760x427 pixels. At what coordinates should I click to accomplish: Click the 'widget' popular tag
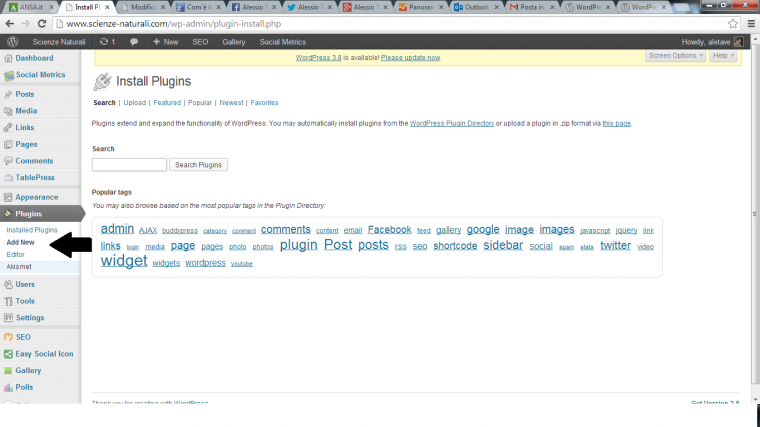click(124, 261)
